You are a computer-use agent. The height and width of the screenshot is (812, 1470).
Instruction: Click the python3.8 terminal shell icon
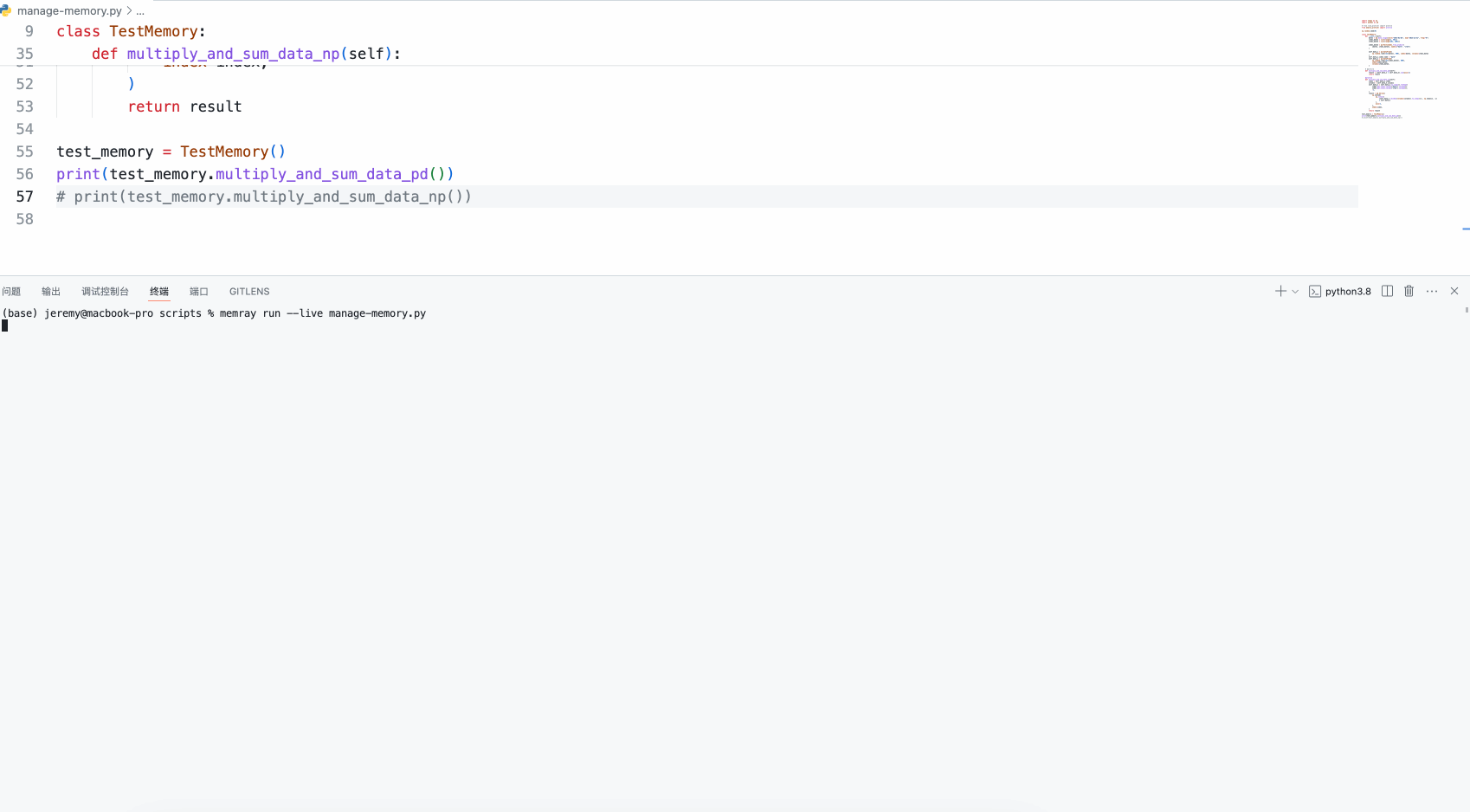coord(1315,292)
